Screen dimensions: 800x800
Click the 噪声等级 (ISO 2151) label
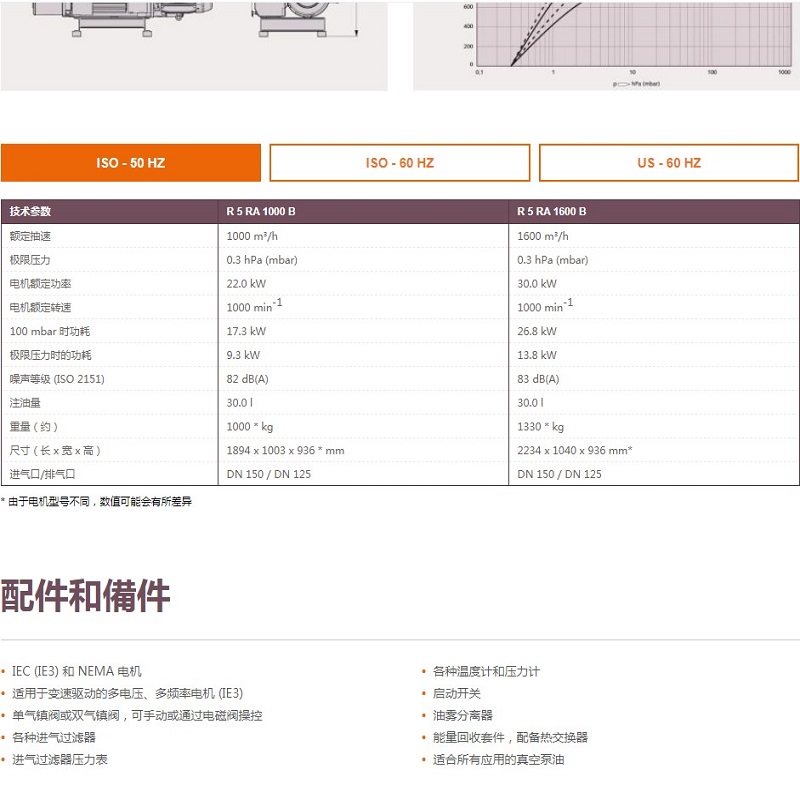[57, 379]
